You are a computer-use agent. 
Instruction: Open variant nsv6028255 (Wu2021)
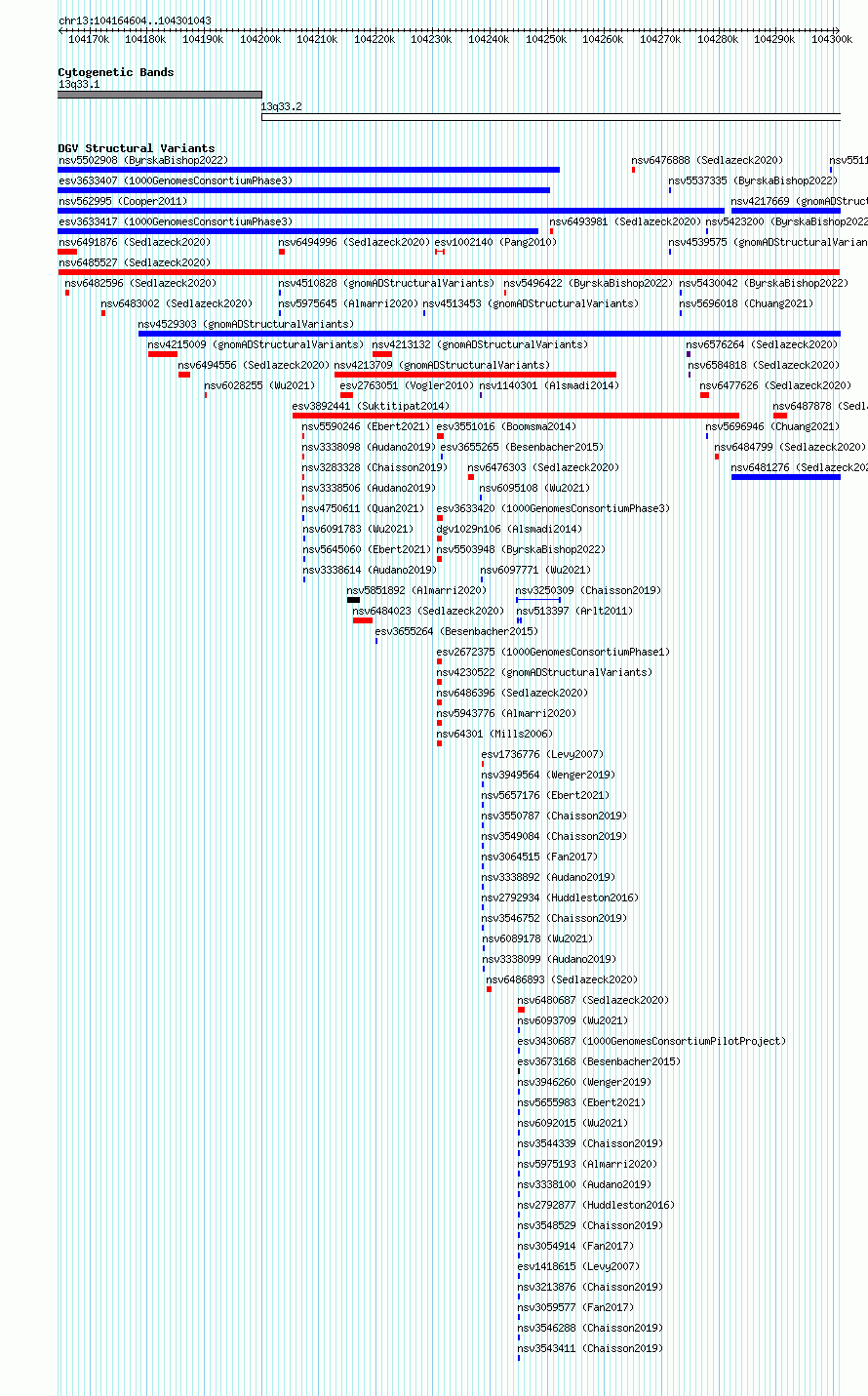click(206, 395)
